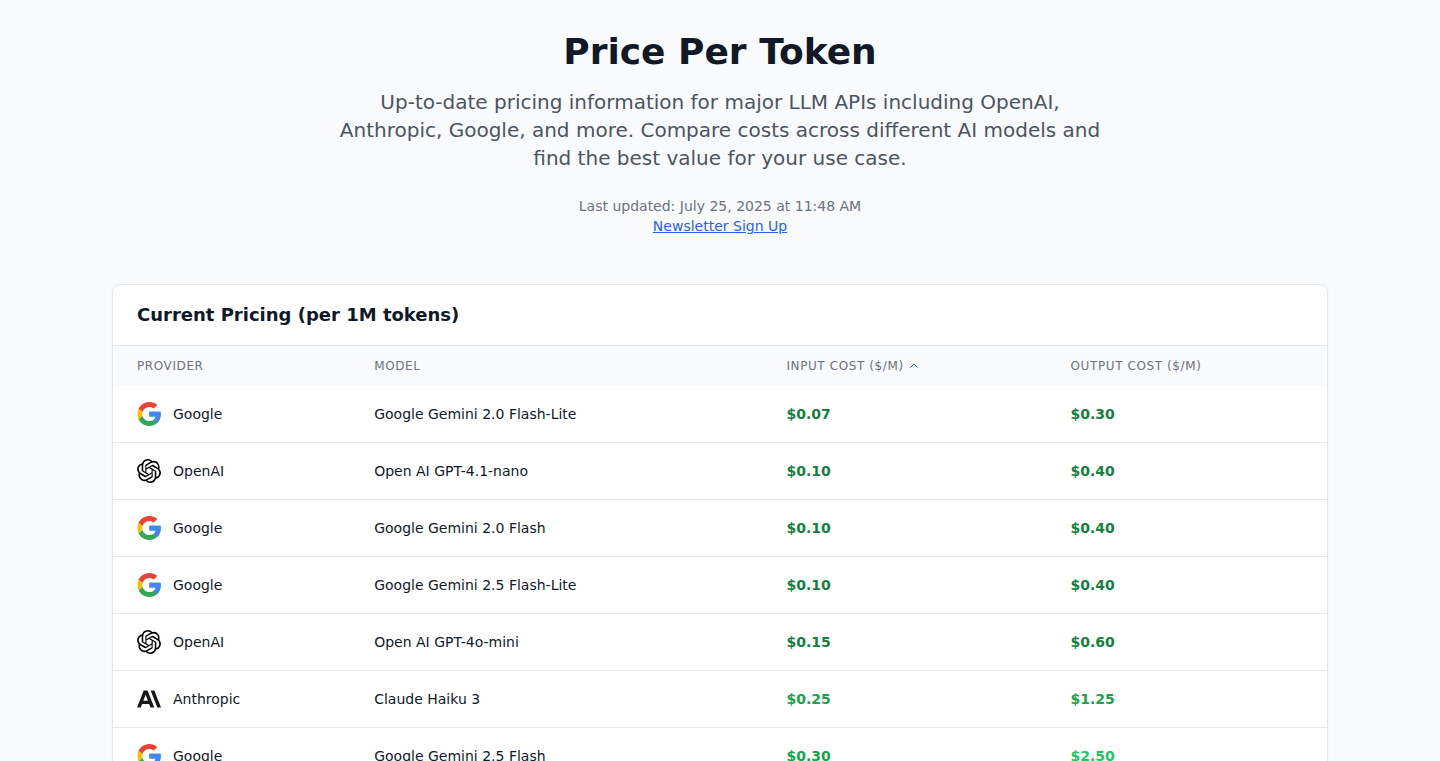The image size is (1440, 761).
Task: Sort by the Output Cost ($/M) header
Action: [1136, 366]
